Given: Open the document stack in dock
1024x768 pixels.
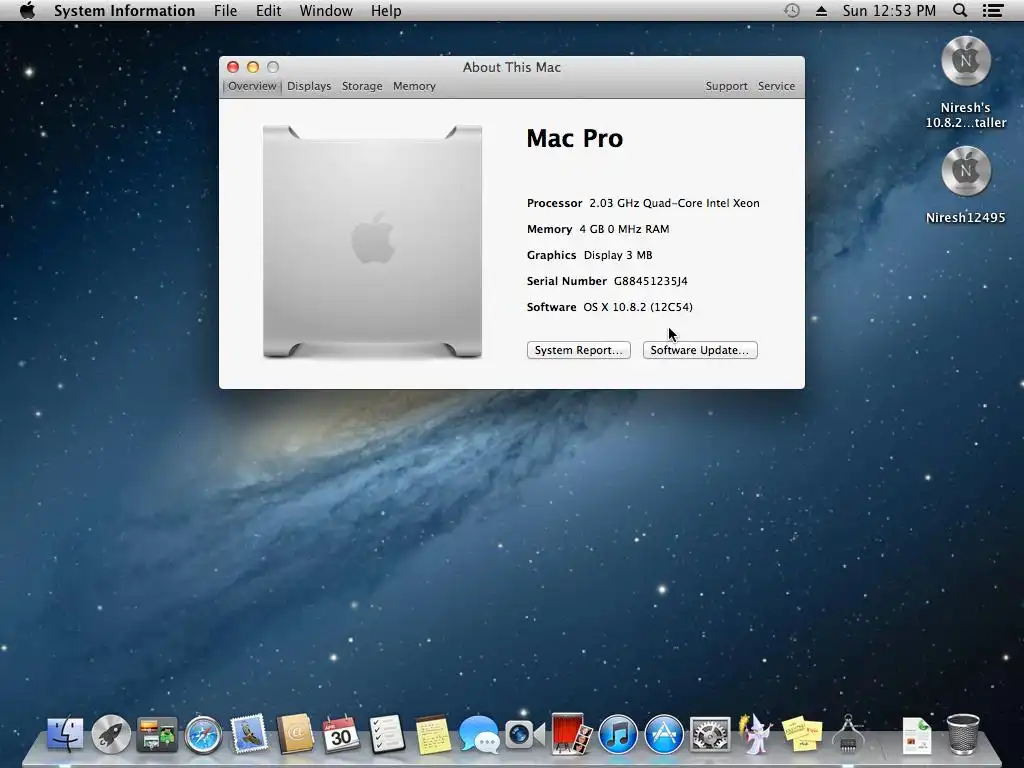Looking at the screenshot, I should (917, 735).
